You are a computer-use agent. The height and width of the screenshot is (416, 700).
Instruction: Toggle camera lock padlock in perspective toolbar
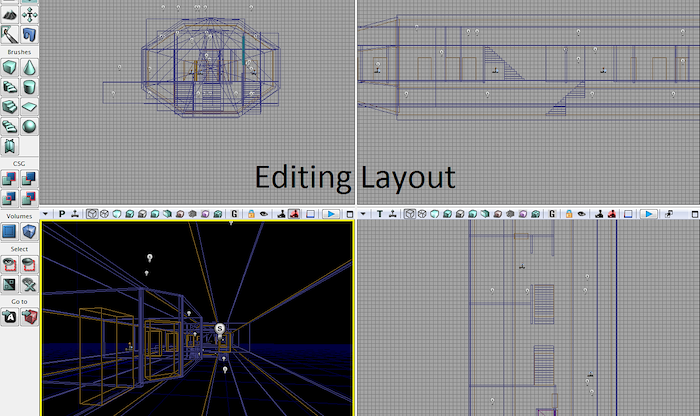[251, 214]
